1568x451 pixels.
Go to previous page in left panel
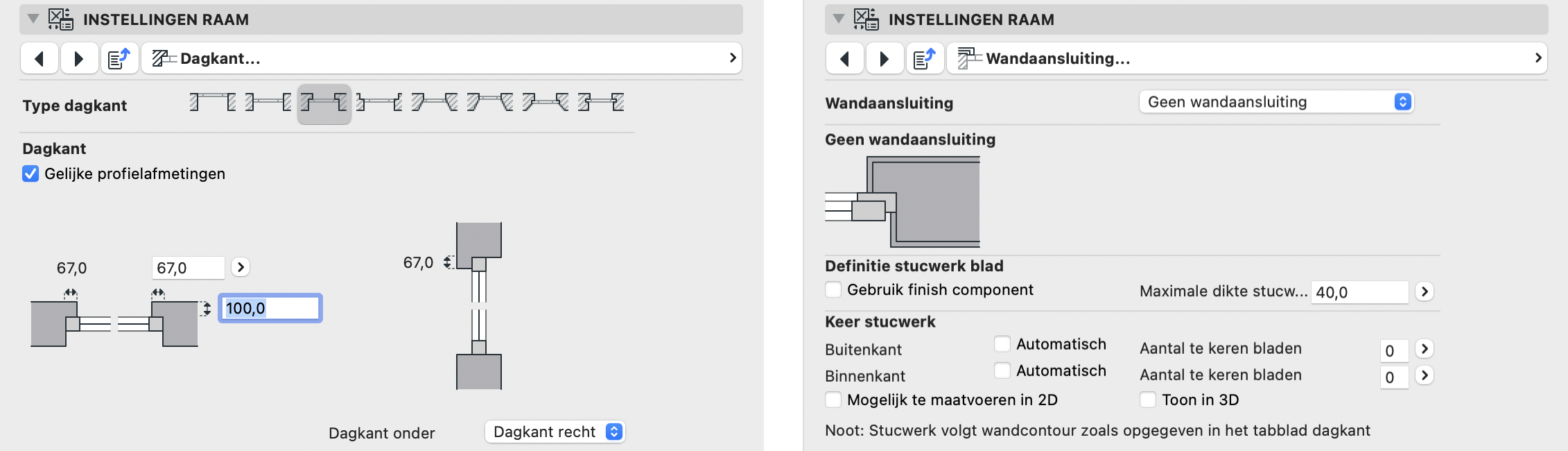click(39, 58)
